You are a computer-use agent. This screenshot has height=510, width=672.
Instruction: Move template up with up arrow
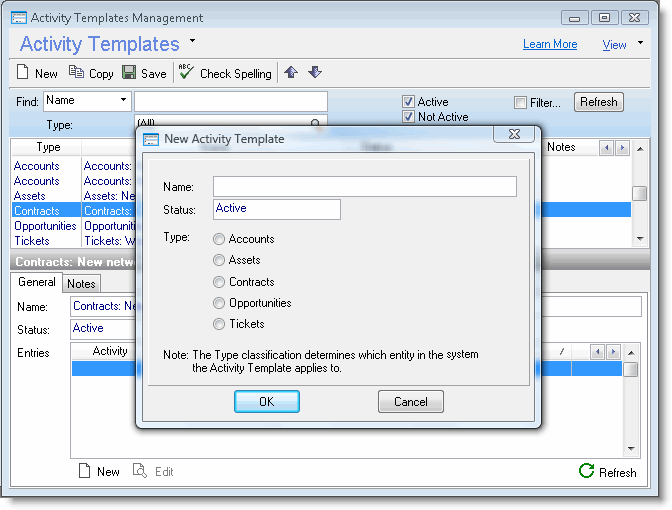(x=291, y=72)
